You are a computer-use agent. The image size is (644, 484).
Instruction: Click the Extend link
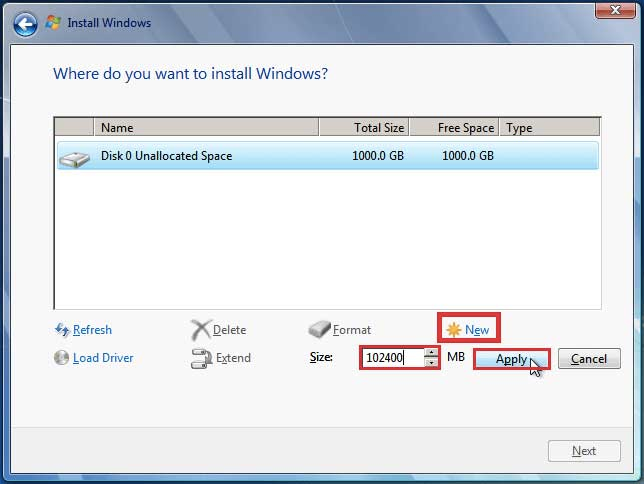[233, 358]
